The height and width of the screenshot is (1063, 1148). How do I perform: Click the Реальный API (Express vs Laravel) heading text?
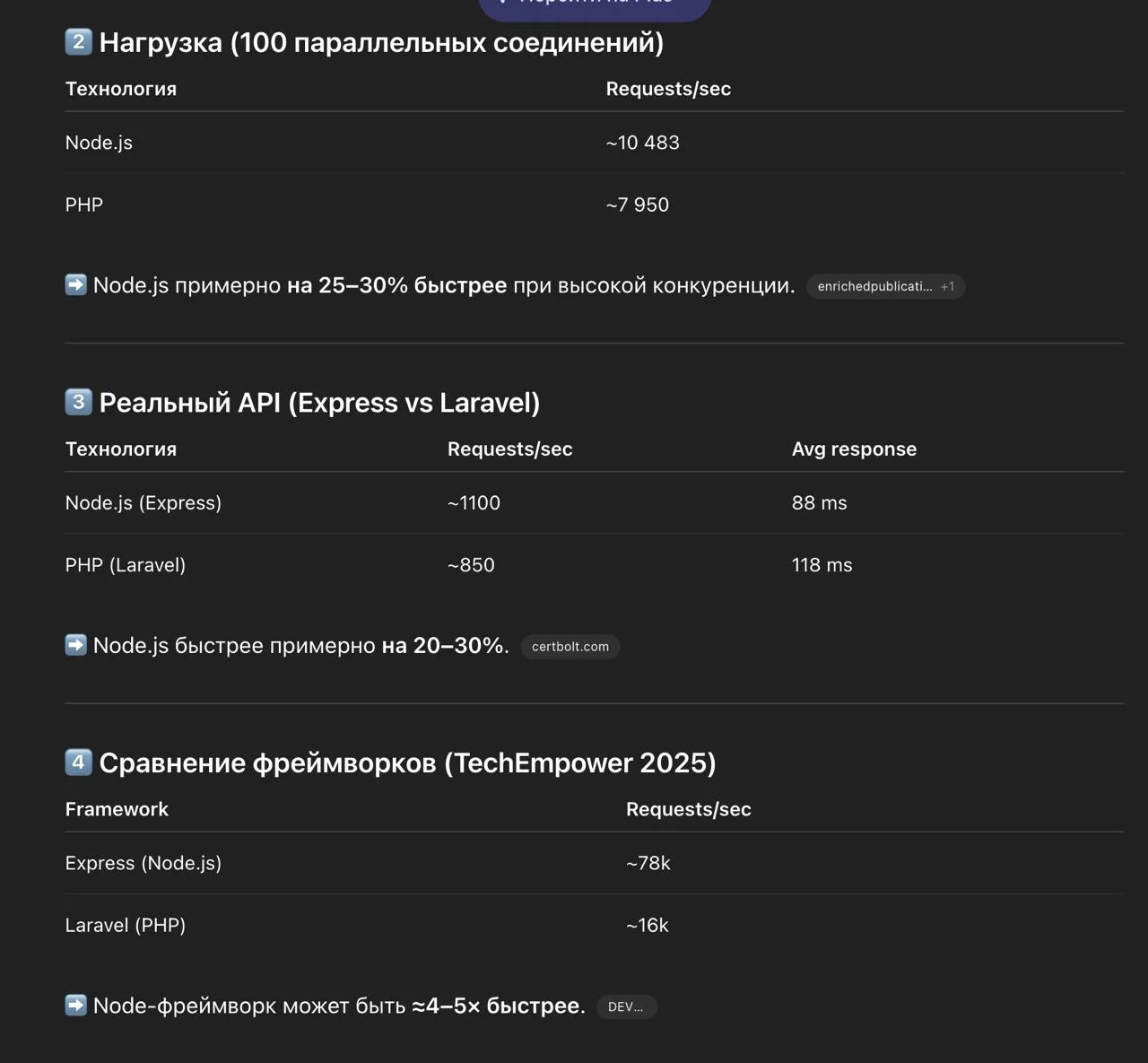(319, 403)
